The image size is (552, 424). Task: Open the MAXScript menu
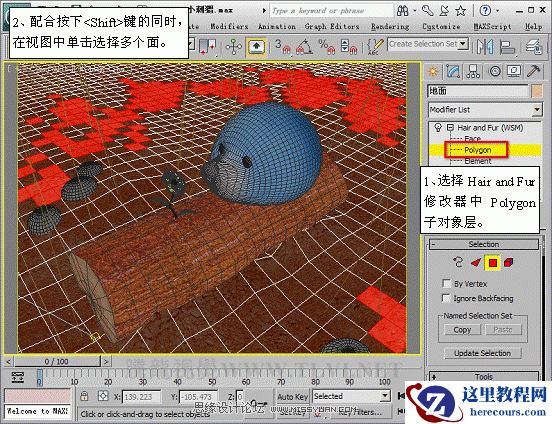coord(492,26)
